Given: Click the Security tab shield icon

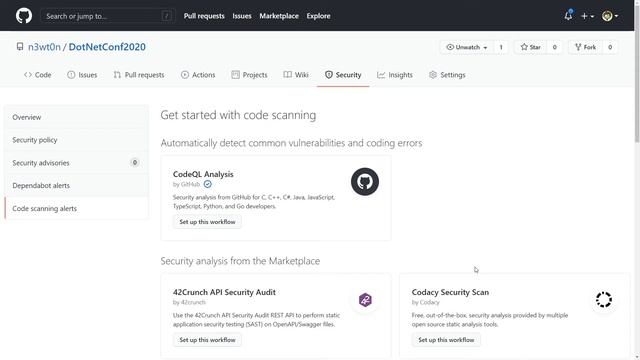Looking at the screenshot, I should [x=329, y=75].
